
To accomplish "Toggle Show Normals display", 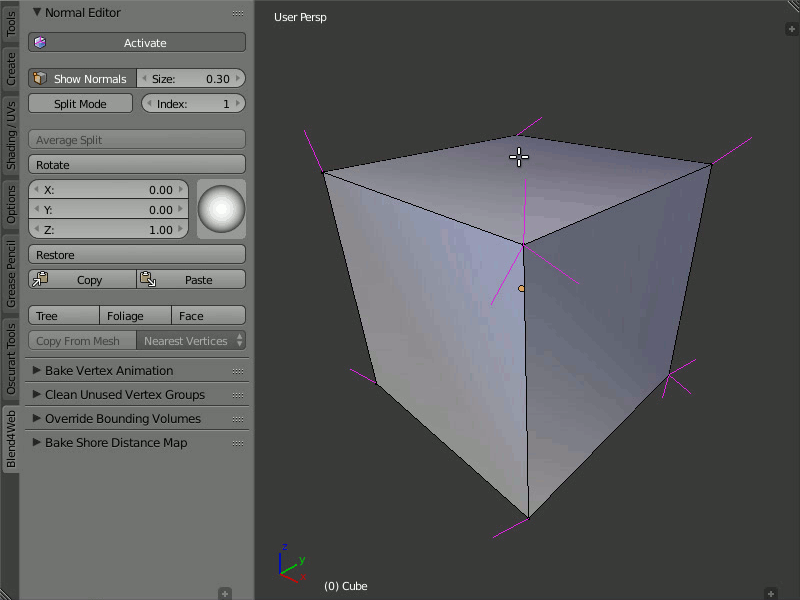I will coord(82,79).
